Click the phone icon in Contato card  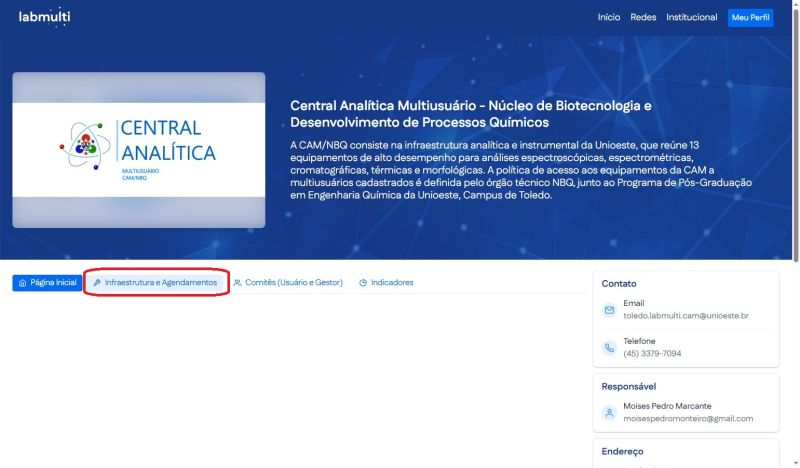pyautogui.click(x=609, y=348)
